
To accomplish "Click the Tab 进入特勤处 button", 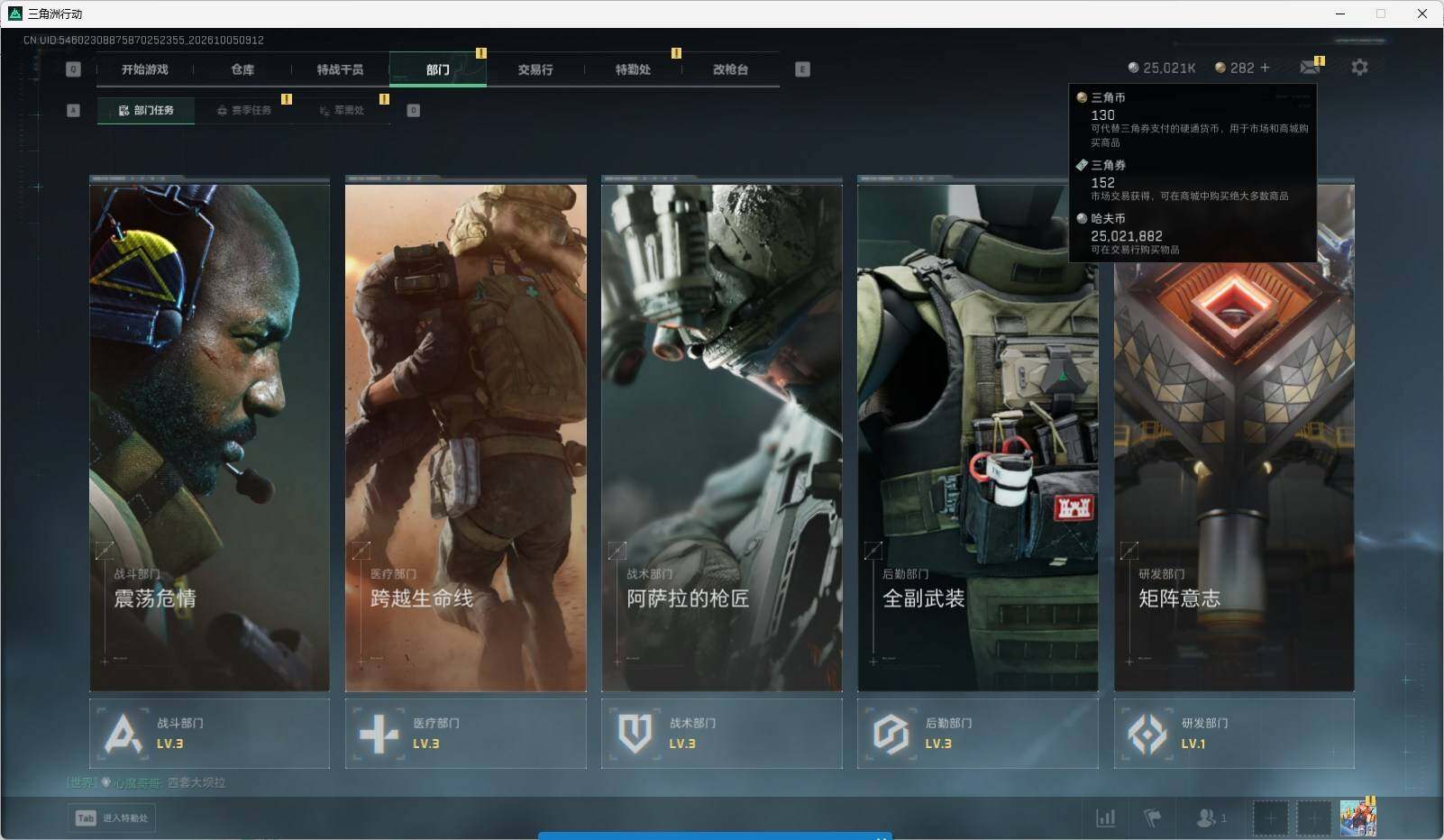I will pos(112,817).
